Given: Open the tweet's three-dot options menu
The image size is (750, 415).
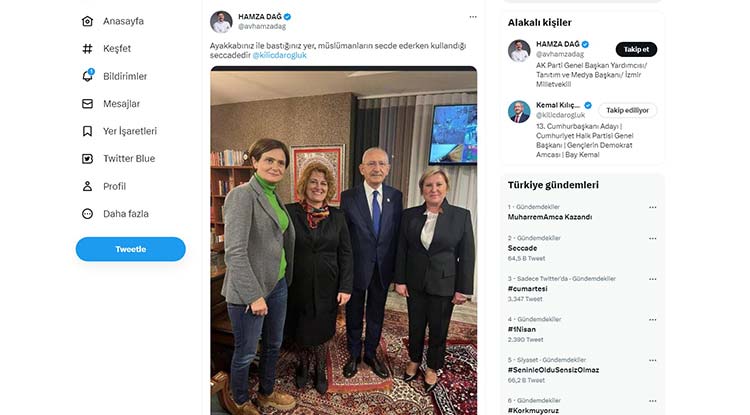Looking at the screenshot, I should tap(473, 17).
